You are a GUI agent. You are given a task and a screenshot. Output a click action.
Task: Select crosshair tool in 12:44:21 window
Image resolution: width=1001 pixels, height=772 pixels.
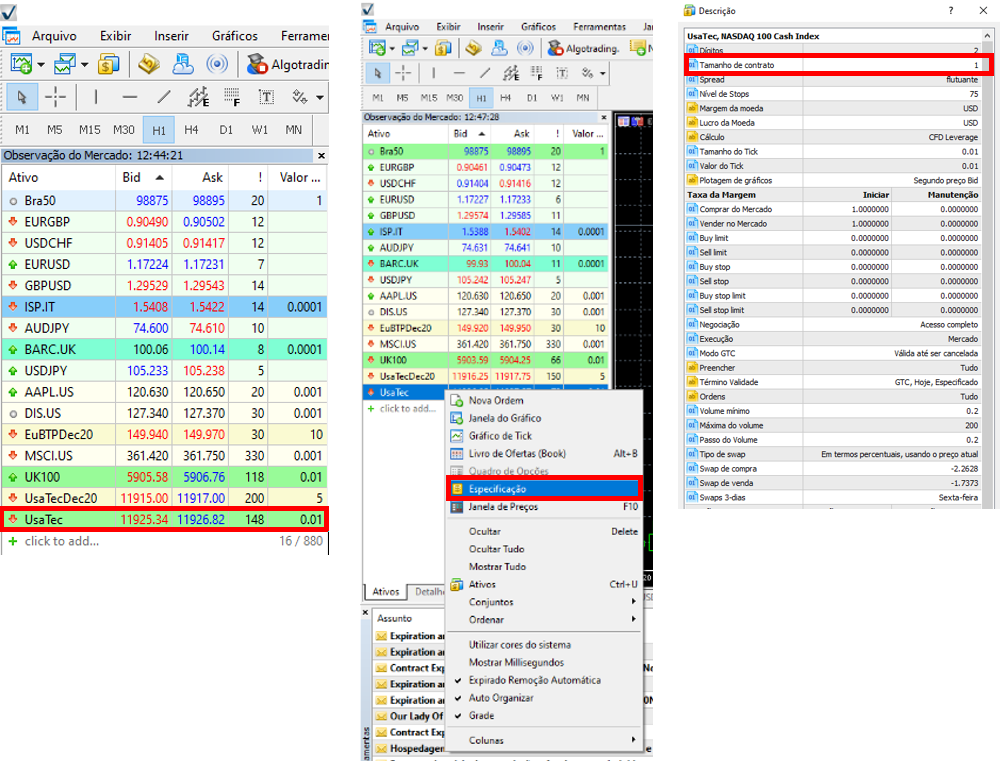(x=56, y=97)
